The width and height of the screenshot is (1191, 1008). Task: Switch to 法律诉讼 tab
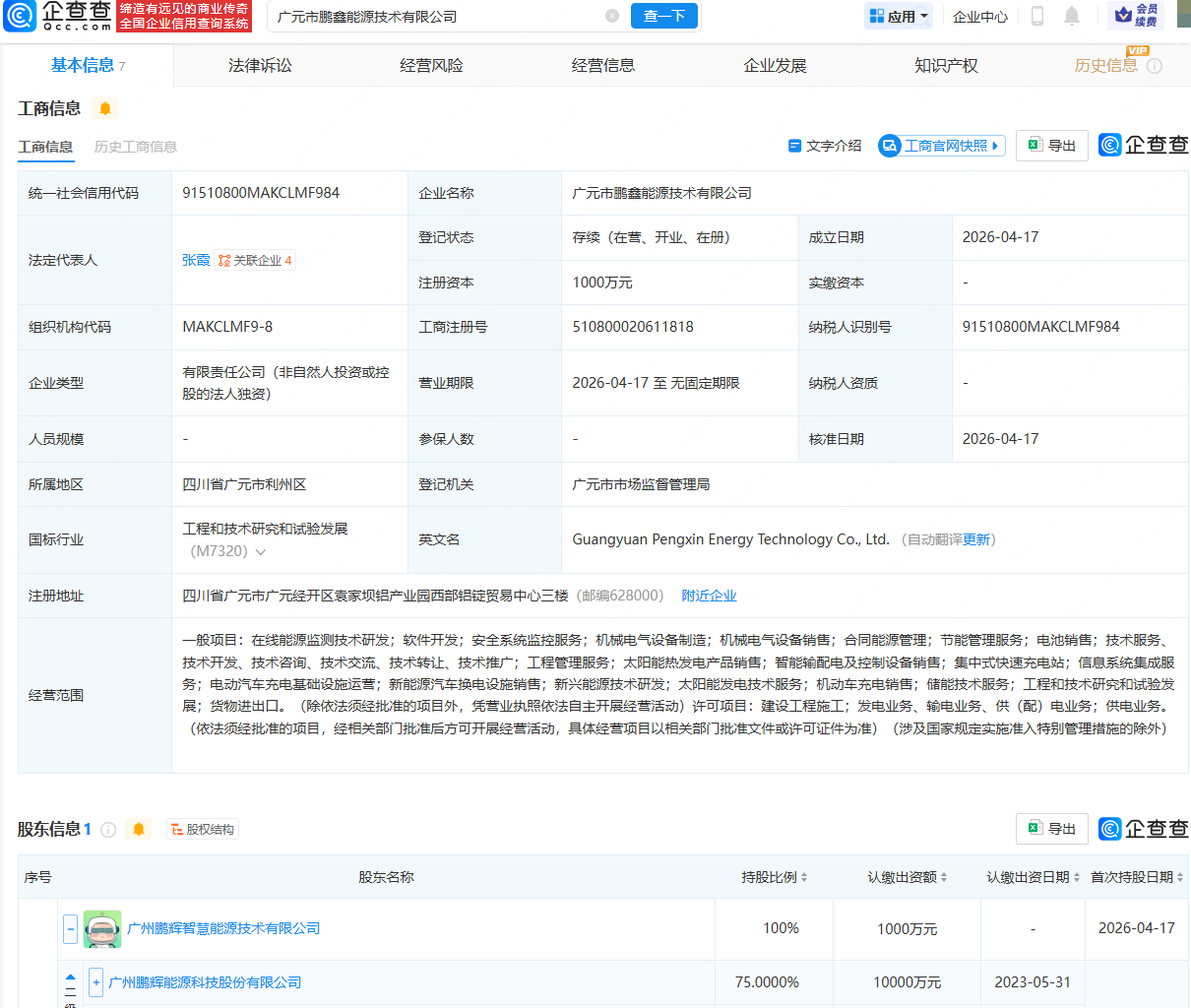[x=260, y=66]
